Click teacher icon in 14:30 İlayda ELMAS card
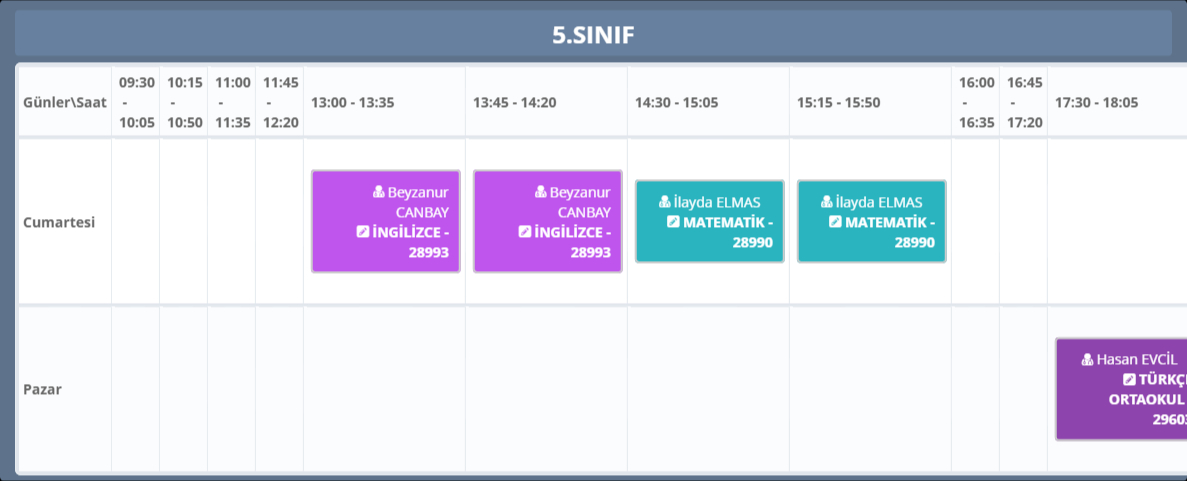Image resolution: width=1187 pixels, height=481 pixels. [x=664, y=202]
